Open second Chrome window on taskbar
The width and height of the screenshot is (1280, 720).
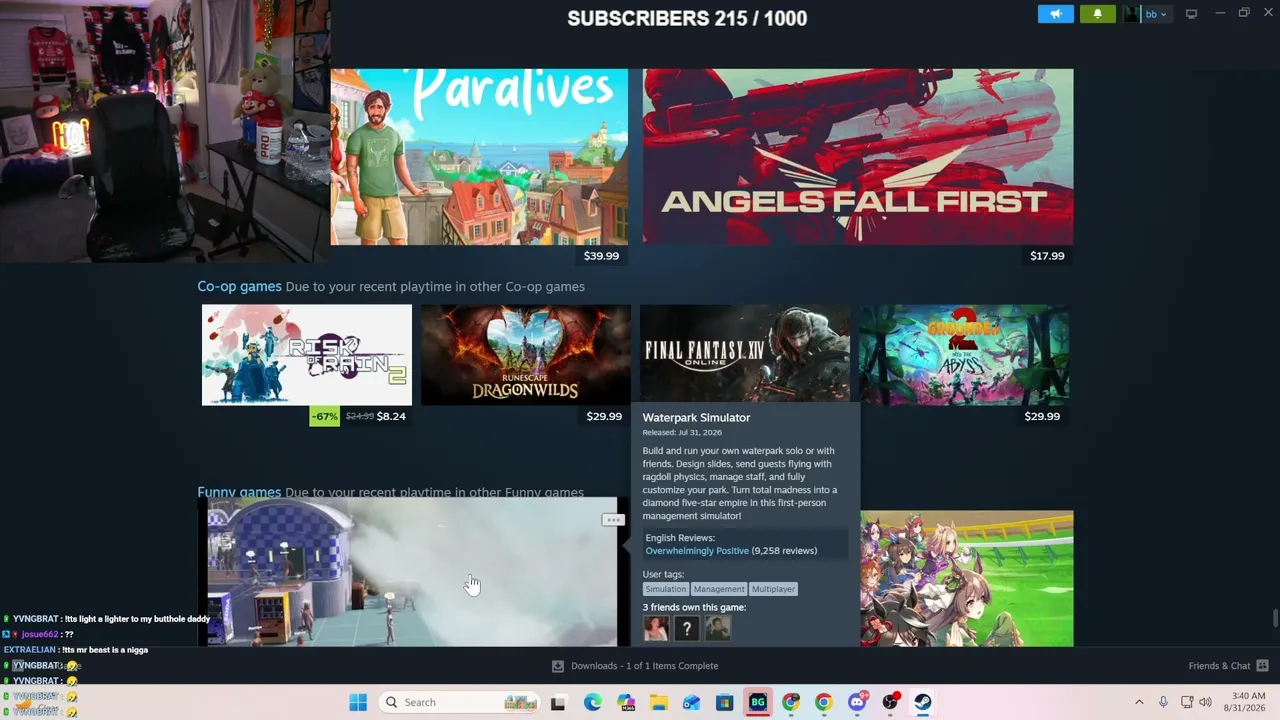tap(824, 702)
